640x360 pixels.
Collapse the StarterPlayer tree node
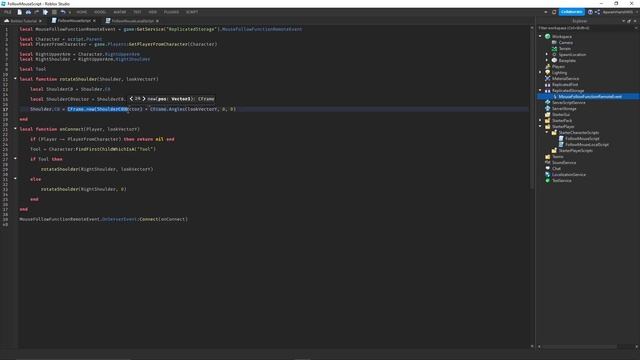540,127
